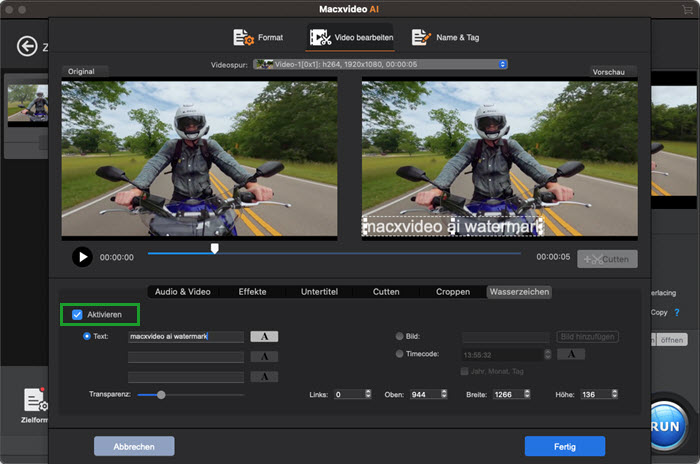Click the third empty text line field
The height and width of the screenshot is (464, 700).
coord(186,377)
